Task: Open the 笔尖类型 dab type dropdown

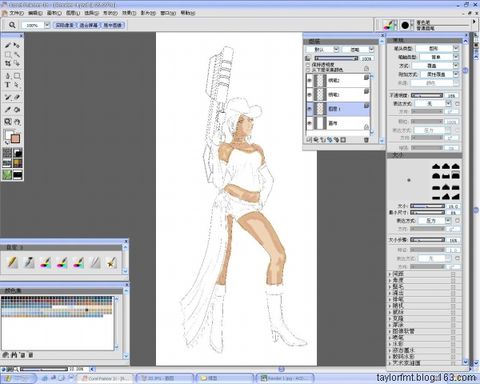Action: point(437,48)
